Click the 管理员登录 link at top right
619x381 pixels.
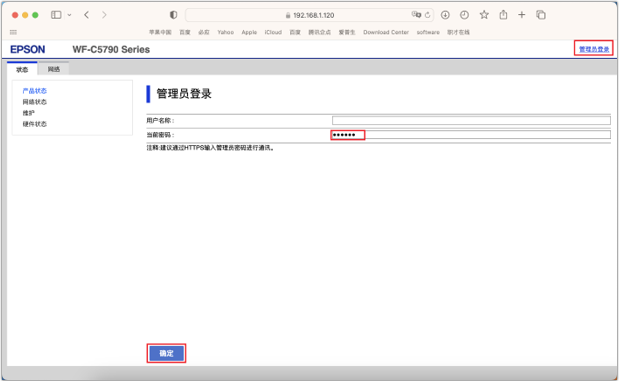click(594, 49)
